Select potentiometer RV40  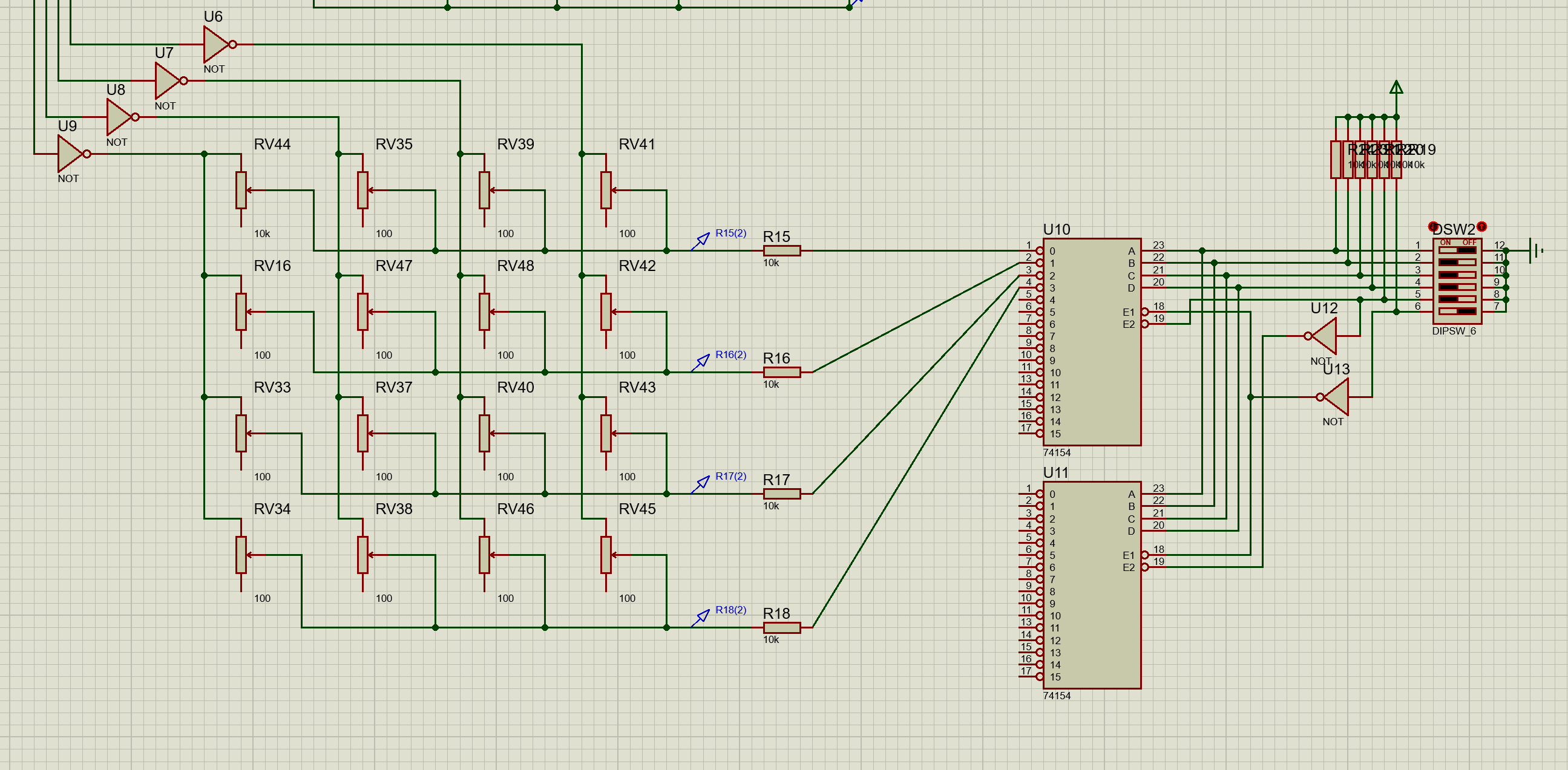[485, 434]
